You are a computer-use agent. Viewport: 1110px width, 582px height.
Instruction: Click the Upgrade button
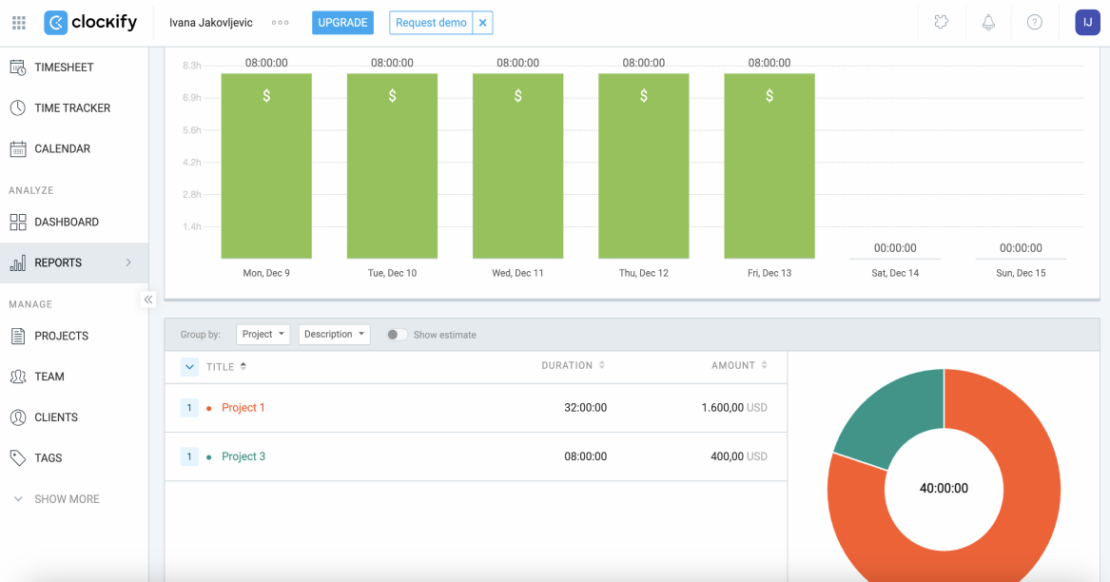click(x=342, y=21)
